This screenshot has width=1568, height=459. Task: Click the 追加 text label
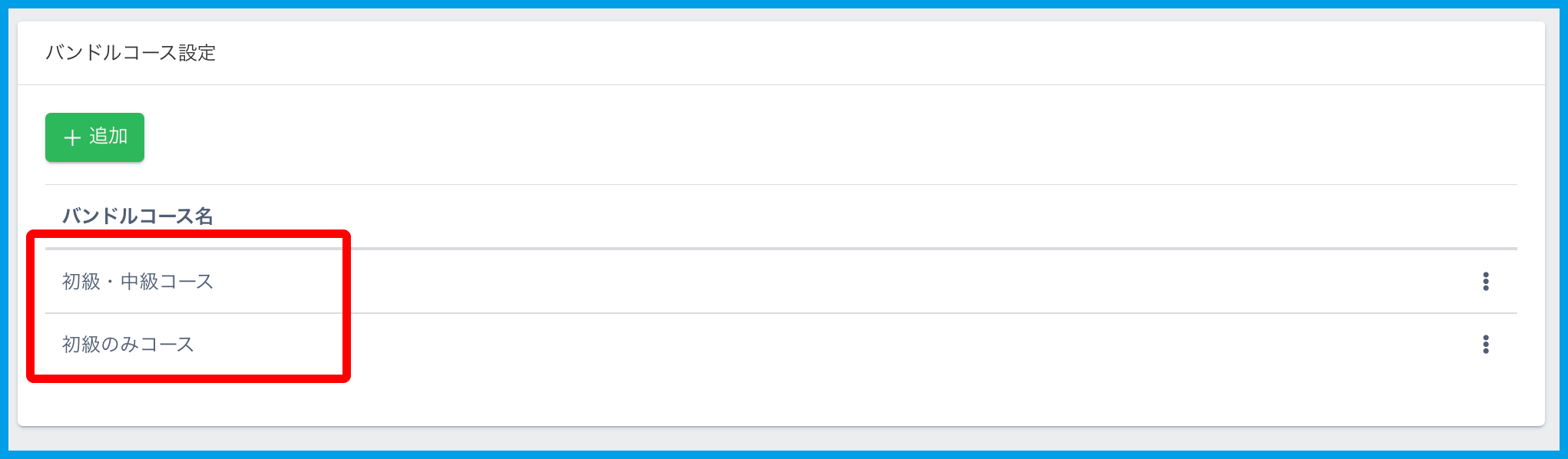click(108, 137)
